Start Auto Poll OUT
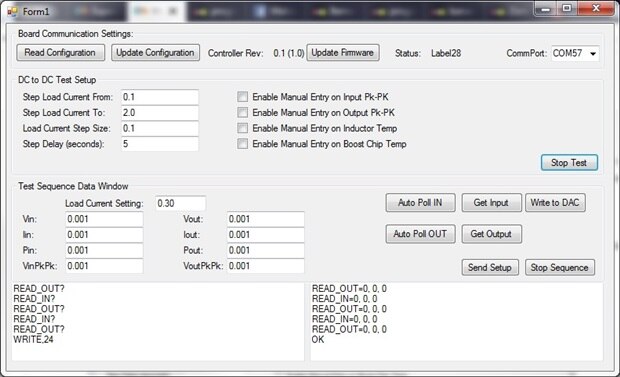 tap(420, 234)
